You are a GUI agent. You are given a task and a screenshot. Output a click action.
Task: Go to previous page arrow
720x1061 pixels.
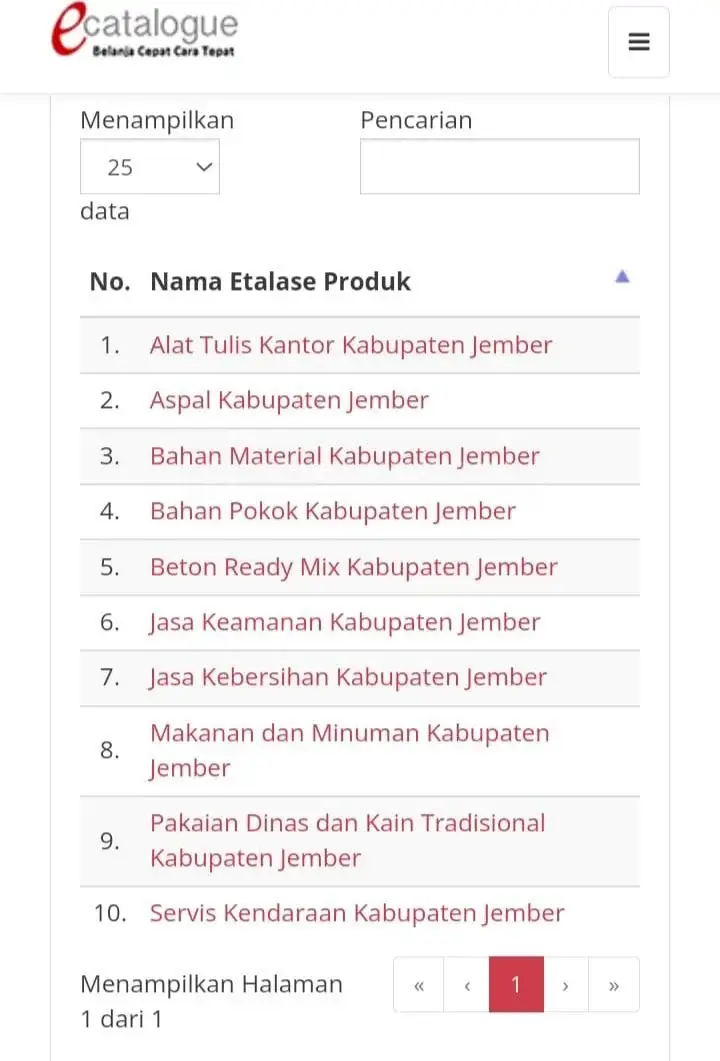click(467, 985)
